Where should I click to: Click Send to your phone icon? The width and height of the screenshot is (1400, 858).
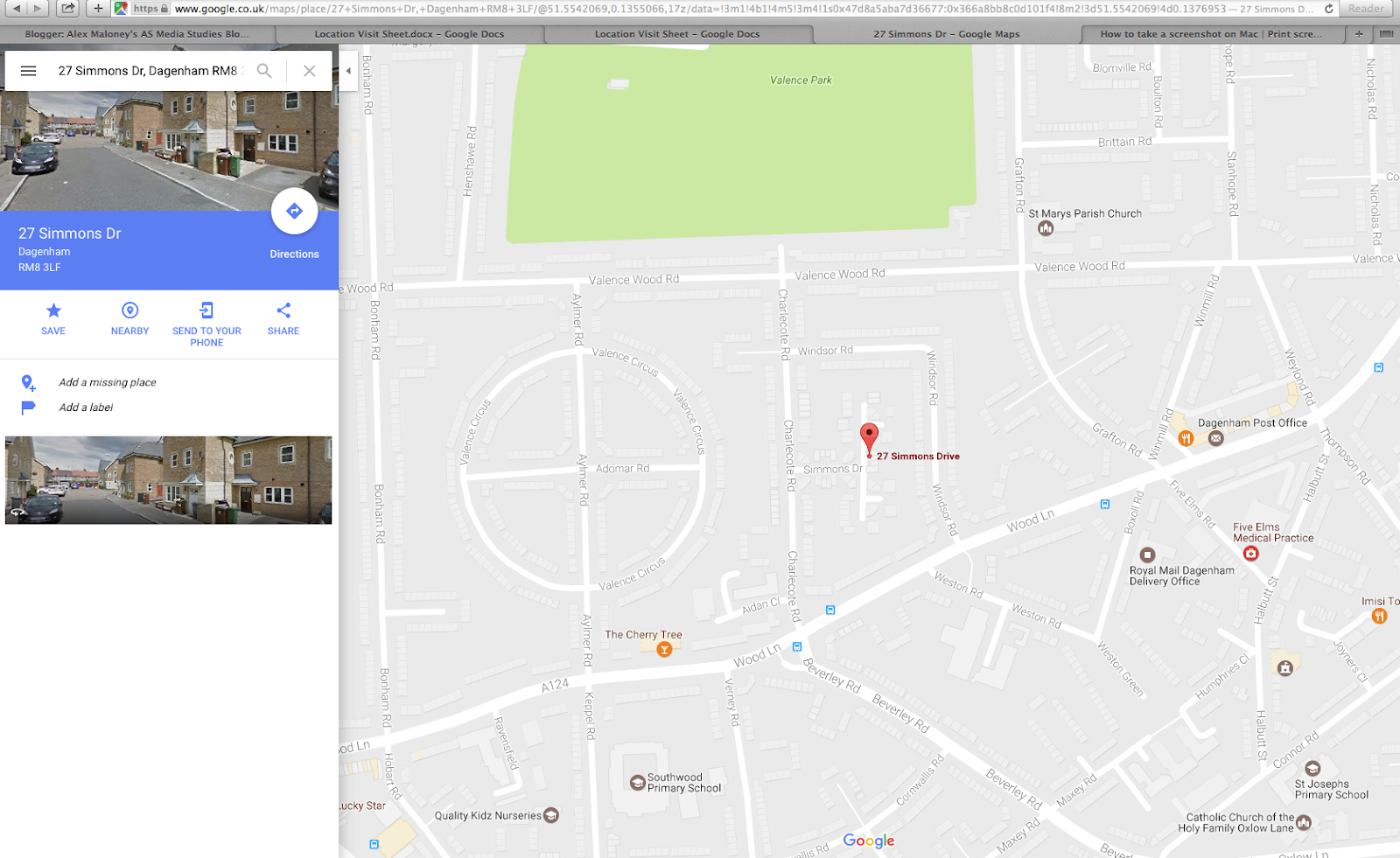pyautogui.click(x=206, y=310)
